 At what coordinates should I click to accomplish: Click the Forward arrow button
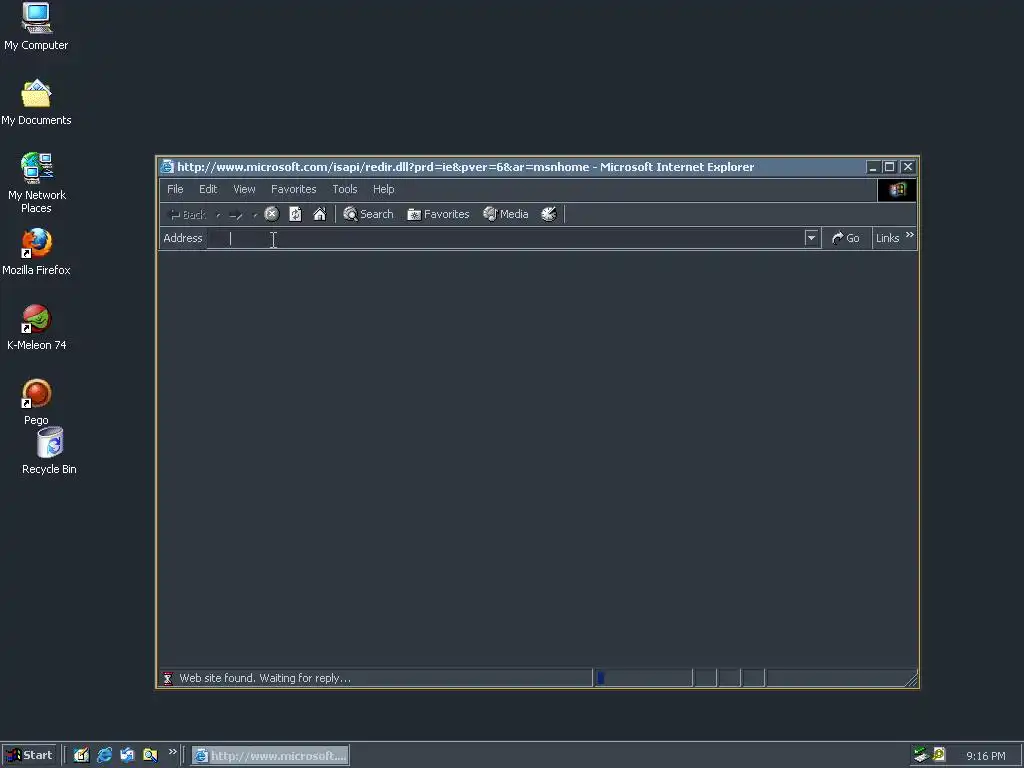pos(236,215)
